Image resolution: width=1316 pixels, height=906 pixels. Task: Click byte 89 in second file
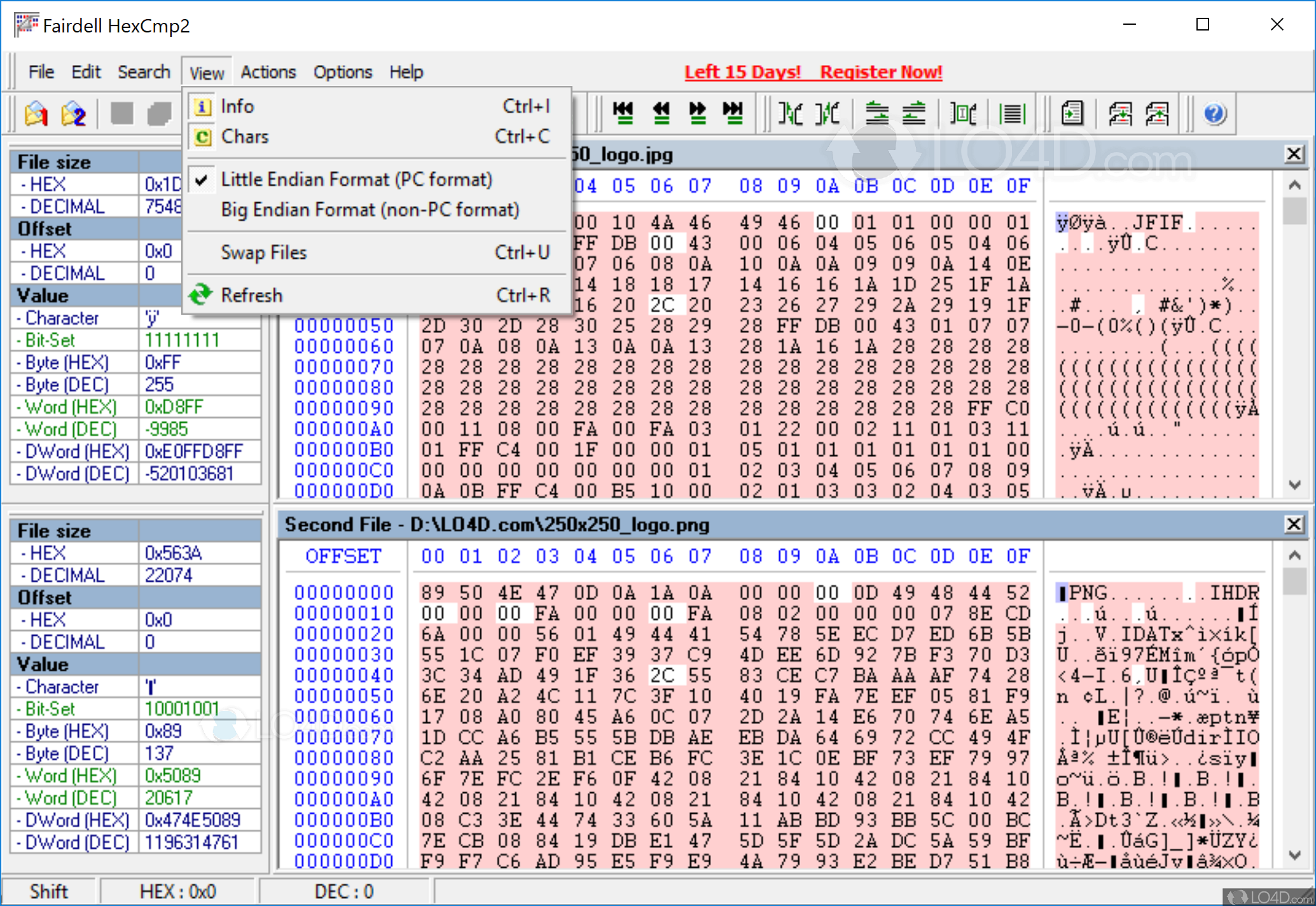[x=433, y=593]
